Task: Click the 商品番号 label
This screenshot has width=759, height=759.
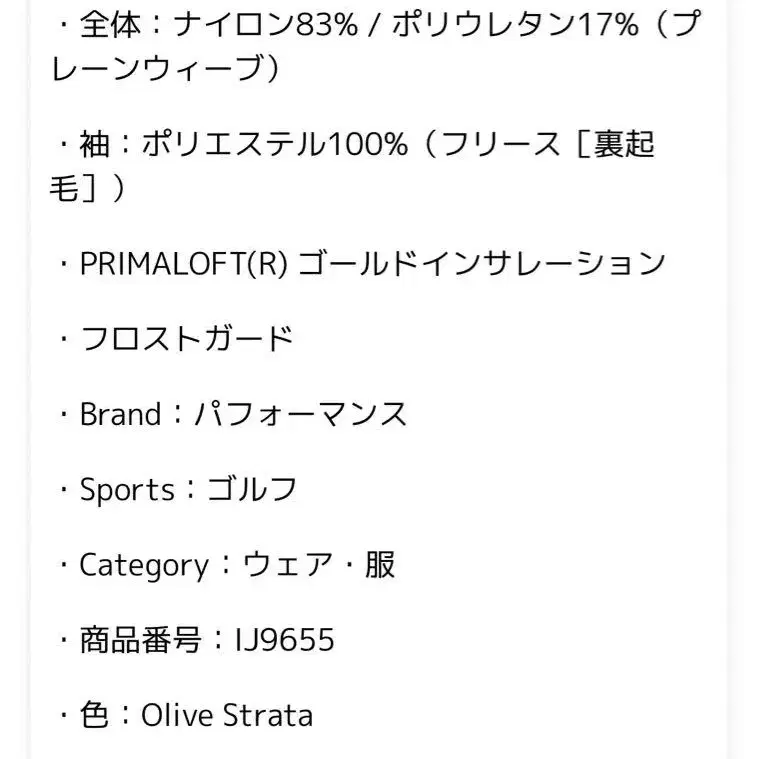Action: [141, 640]
